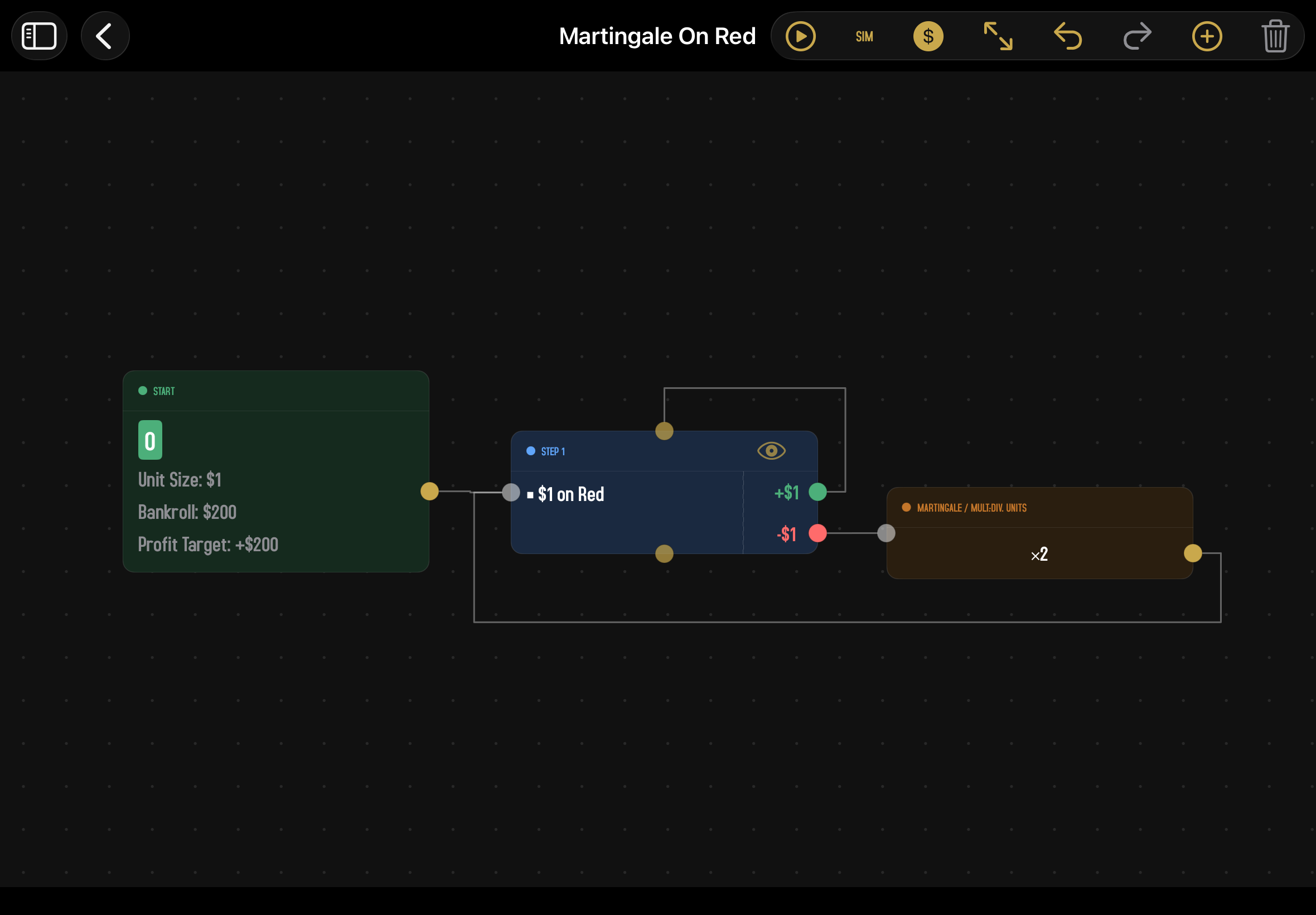
Task: Add a new node with plus icon
Action: click(x=1207, y=36)
